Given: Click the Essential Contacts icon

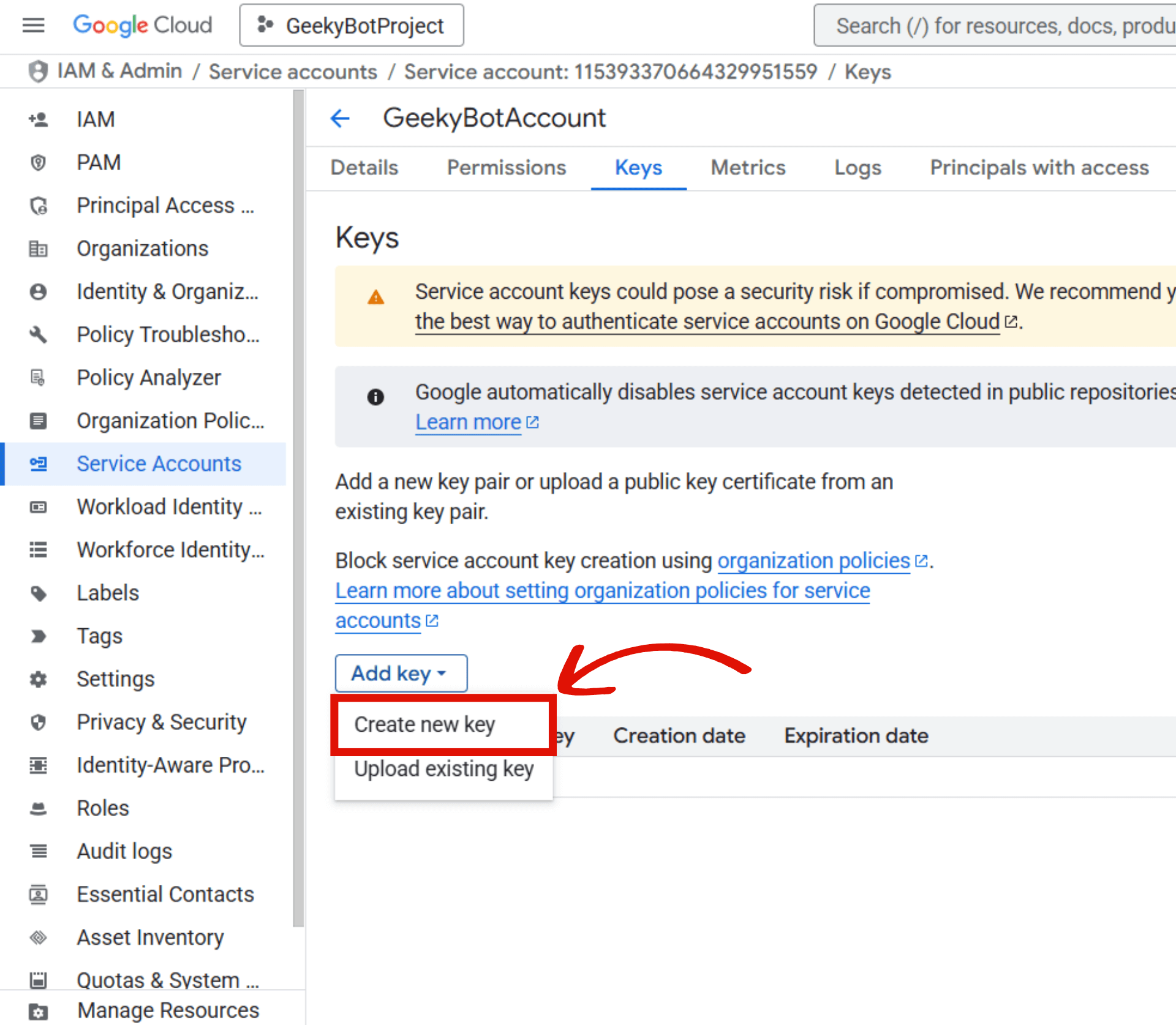Looking at the screenshot, I should click(x=38, y=895).
